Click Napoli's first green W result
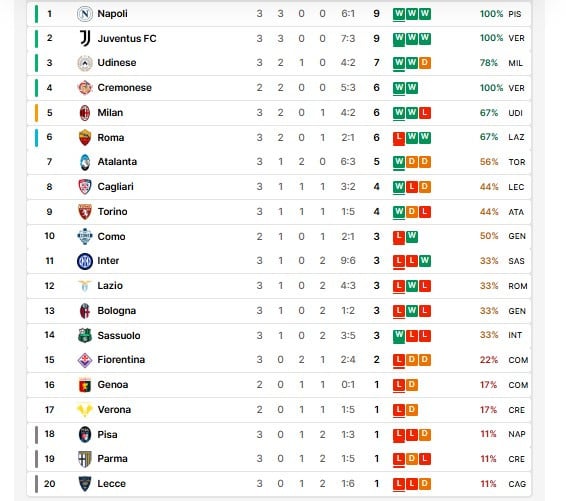Screen dimensions: 566x501 point(399,14)
